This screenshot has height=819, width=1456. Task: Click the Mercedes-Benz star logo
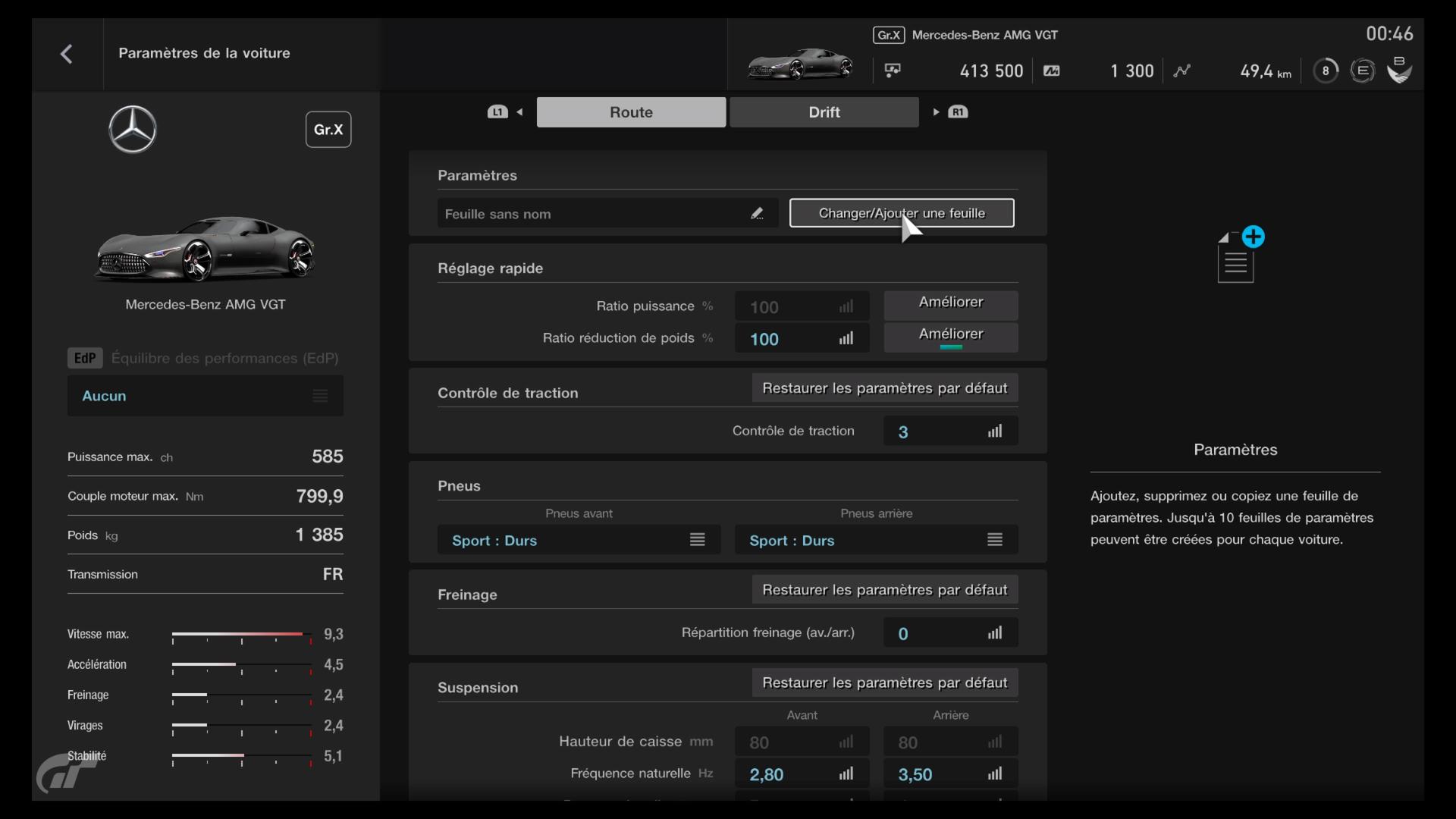pyautogui.click(x=133, y=130)
